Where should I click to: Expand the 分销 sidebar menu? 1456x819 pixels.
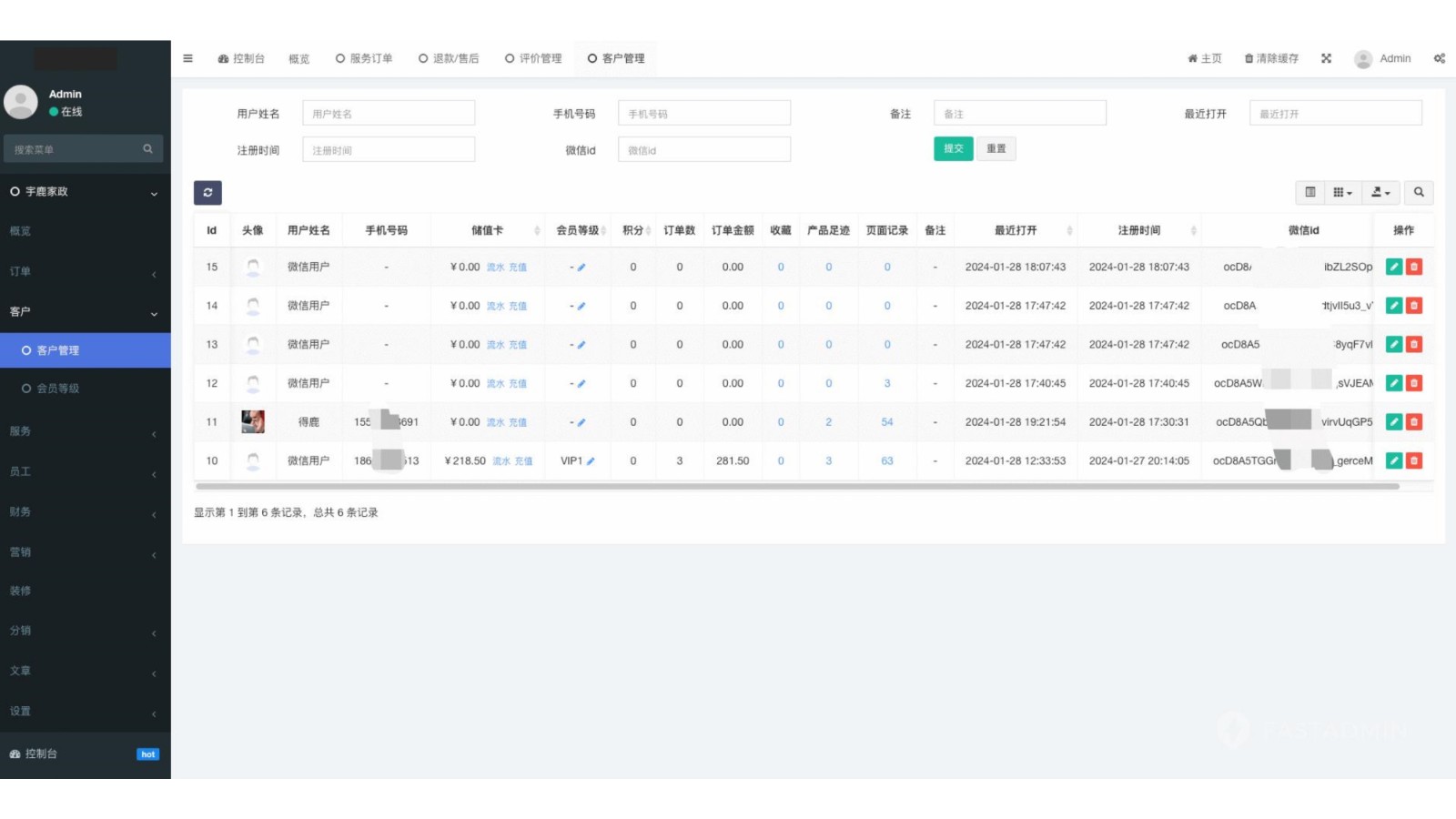[86, 631]
